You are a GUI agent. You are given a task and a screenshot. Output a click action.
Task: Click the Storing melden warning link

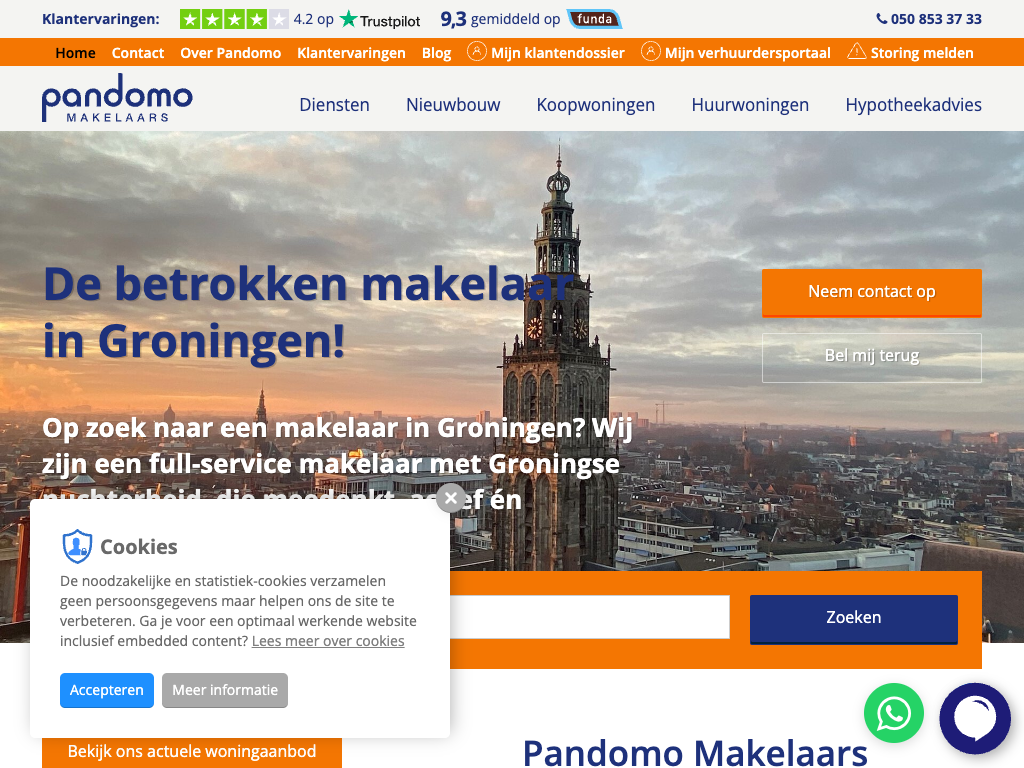click(x=910, y=52)
